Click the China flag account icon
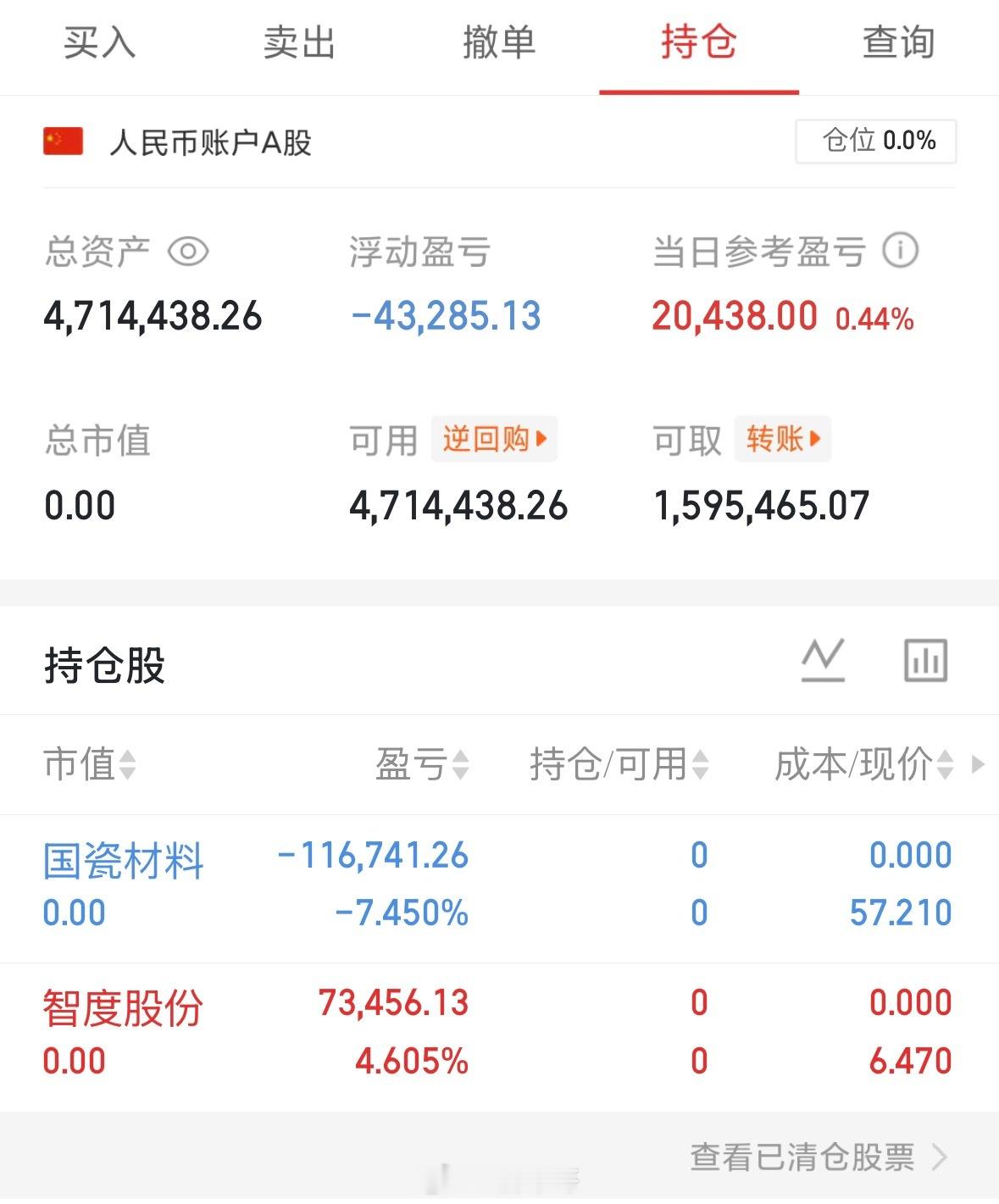 (x=64, y=141)
